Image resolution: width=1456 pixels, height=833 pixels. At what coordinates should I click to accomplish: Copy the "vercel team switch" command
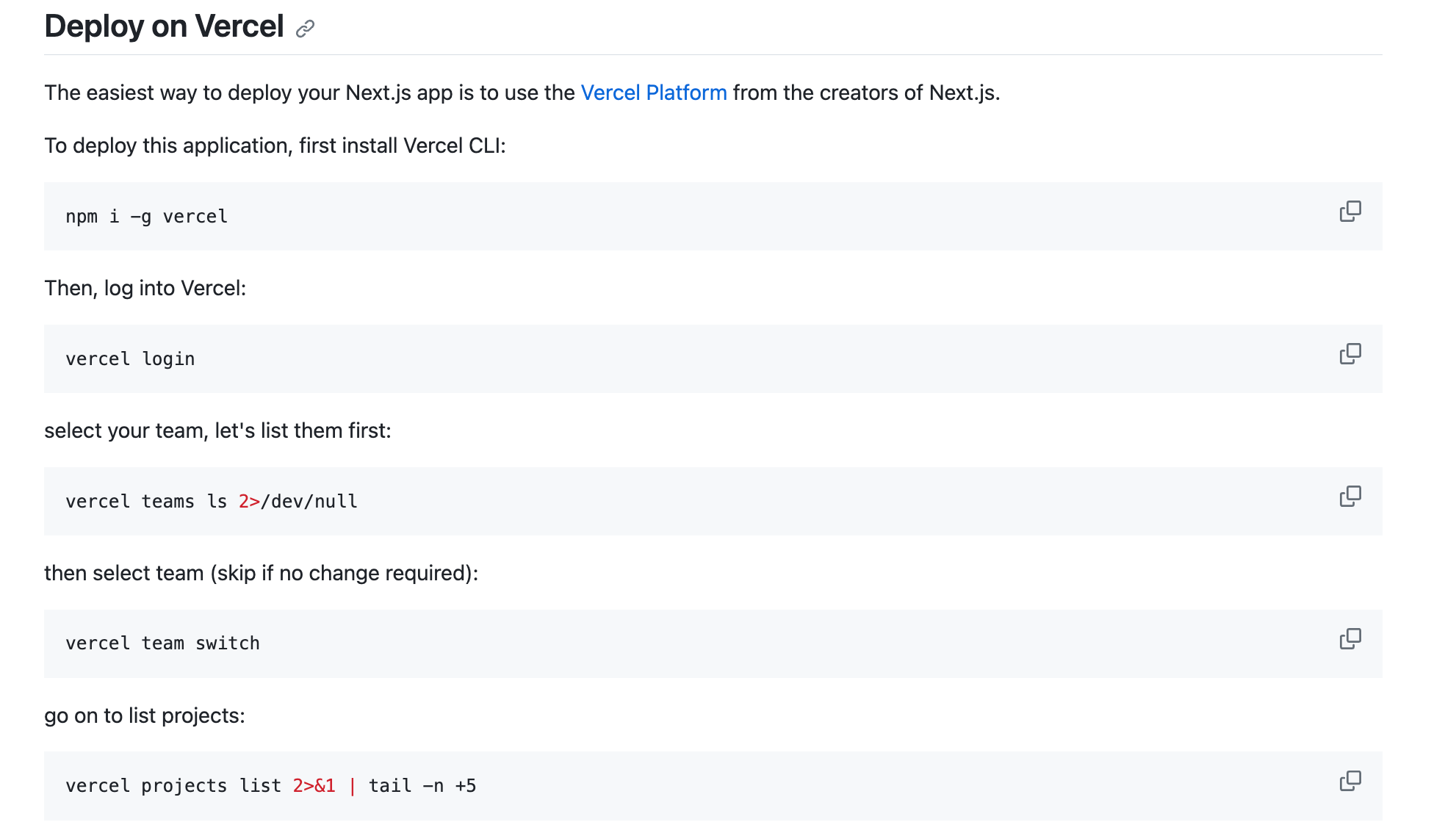point(1351,638)
